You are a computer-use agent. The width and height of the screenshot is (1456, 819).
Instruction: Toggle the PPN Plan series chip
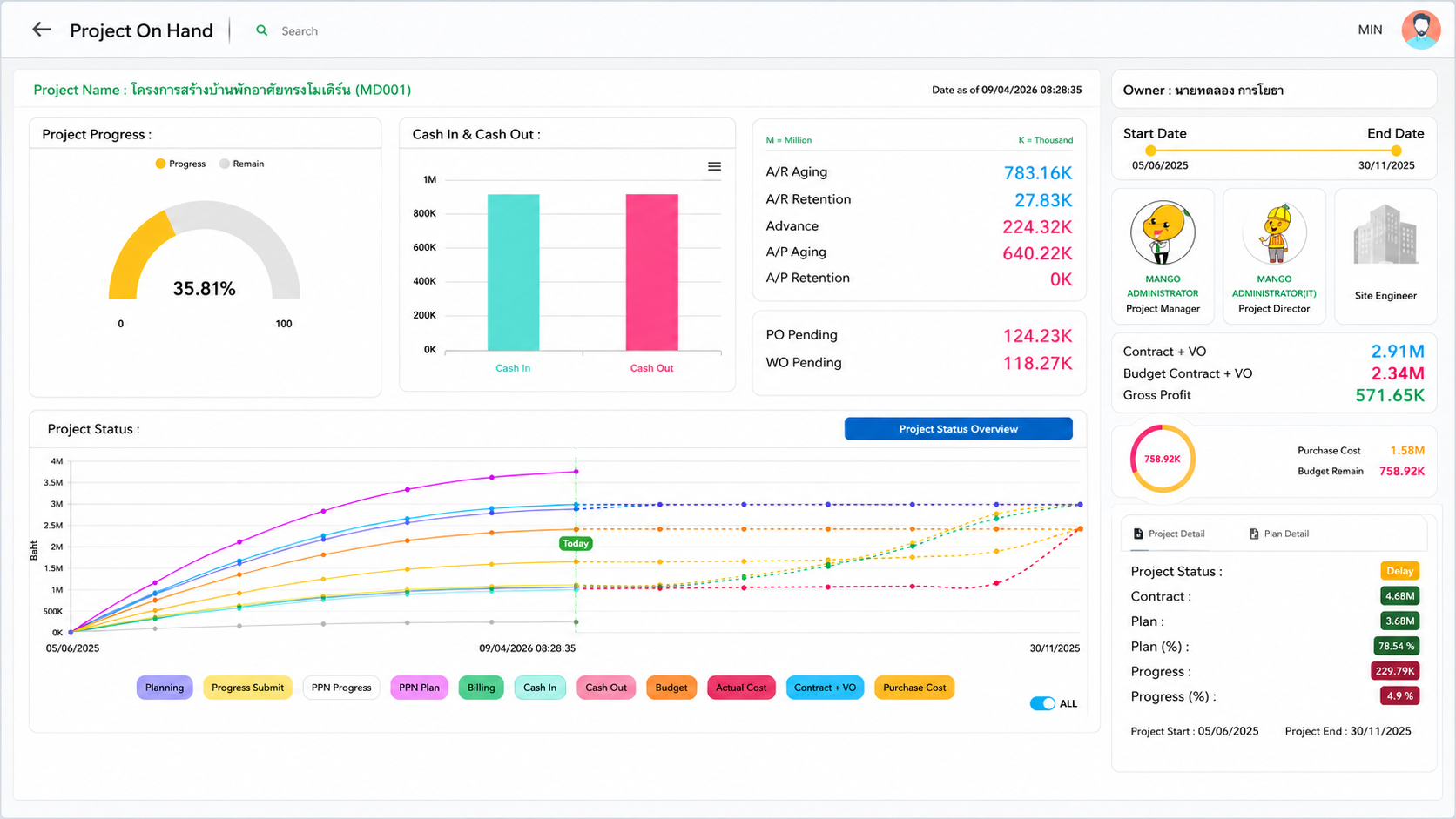tap(419, 688)
